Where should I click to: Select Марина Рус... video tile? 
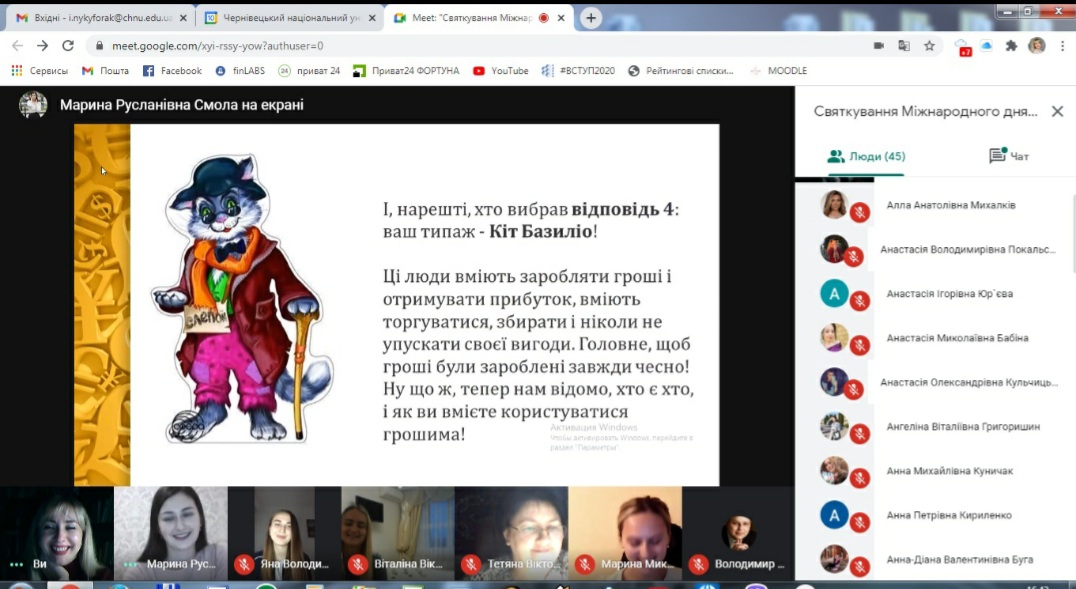pyautogui.click(x=171, y=533)
